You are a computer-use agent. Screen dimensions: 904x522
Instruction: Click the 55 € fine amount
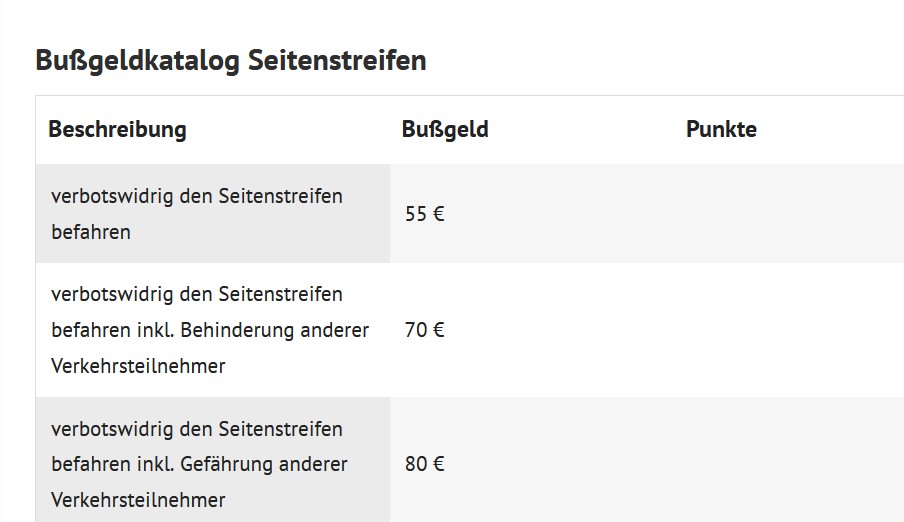click(425, 214)
